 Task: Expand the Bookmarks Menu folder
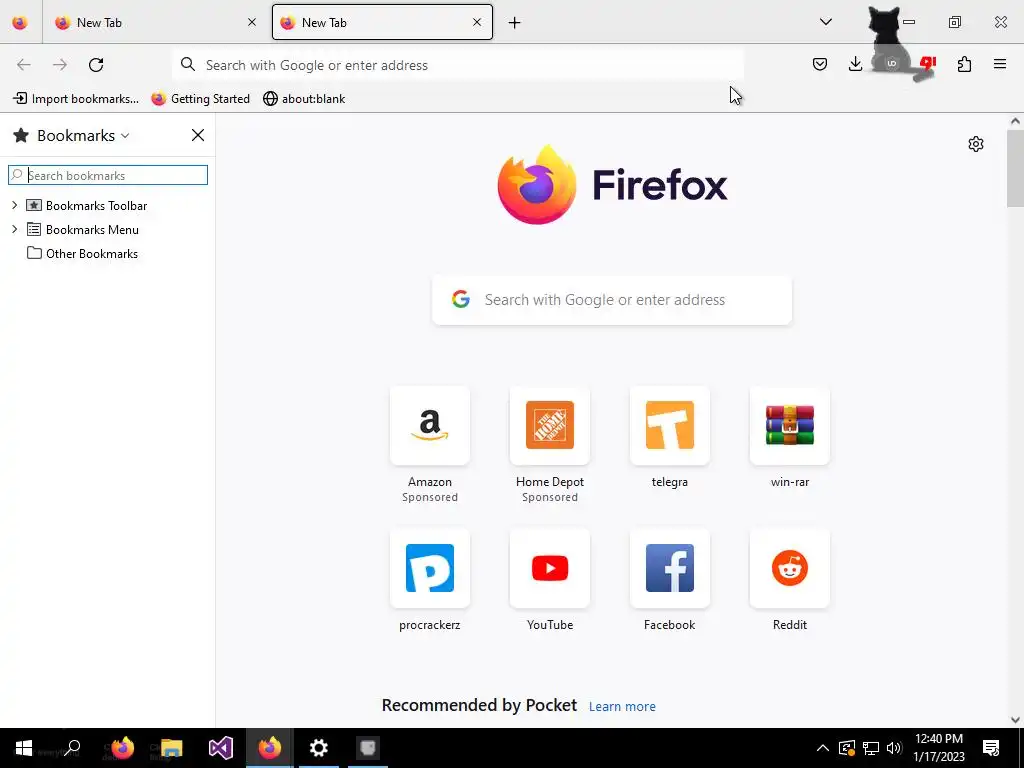[x=14, y=230]
